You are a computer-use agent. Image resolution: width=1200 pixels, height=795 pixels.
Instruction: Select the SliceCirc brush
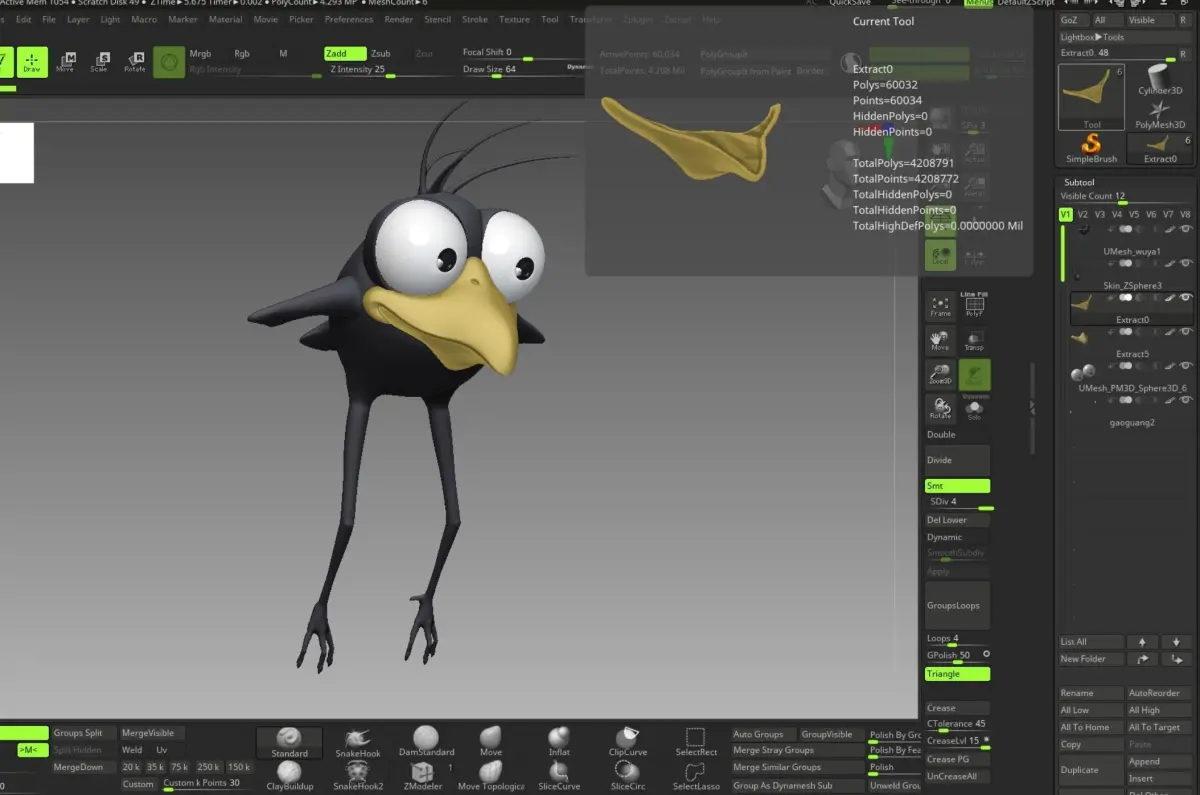tap(628, 777)
